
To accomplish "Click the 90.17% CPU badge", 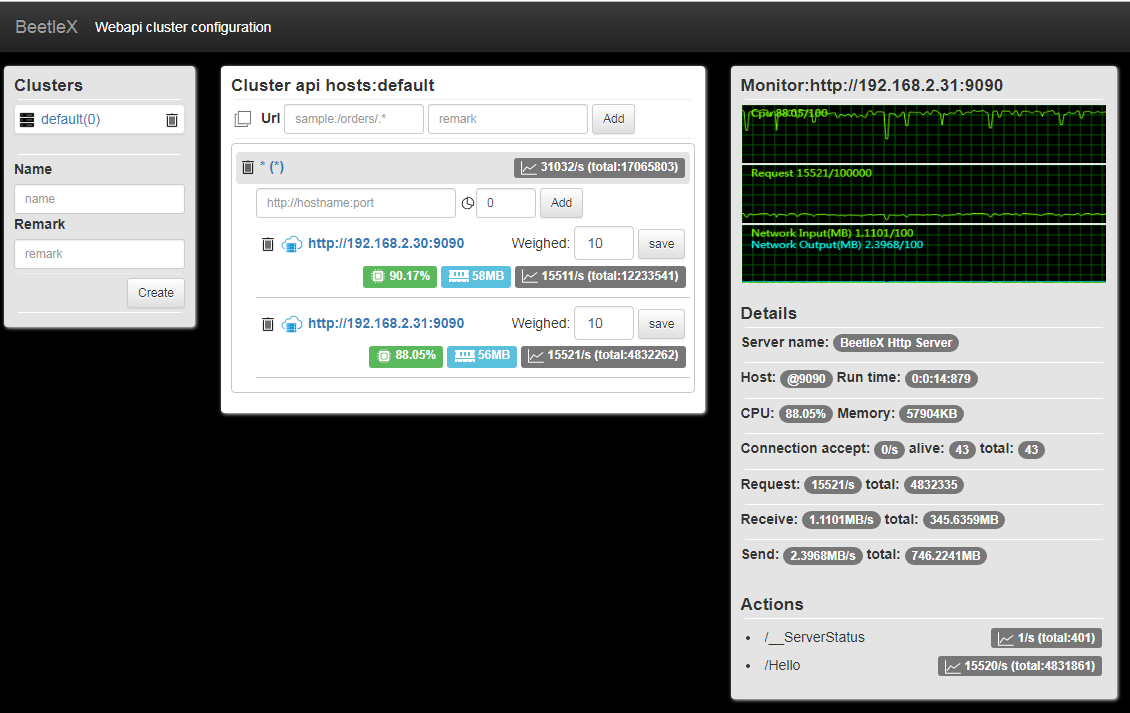I will click(400, 276).
